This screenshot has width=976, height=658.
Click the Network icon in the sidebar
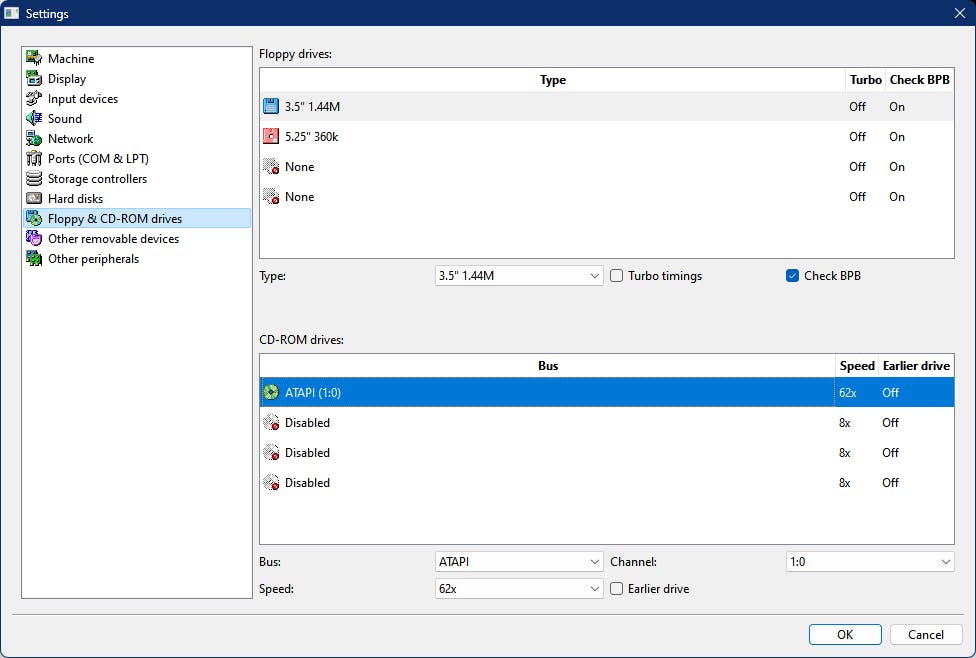coord(34,139)
